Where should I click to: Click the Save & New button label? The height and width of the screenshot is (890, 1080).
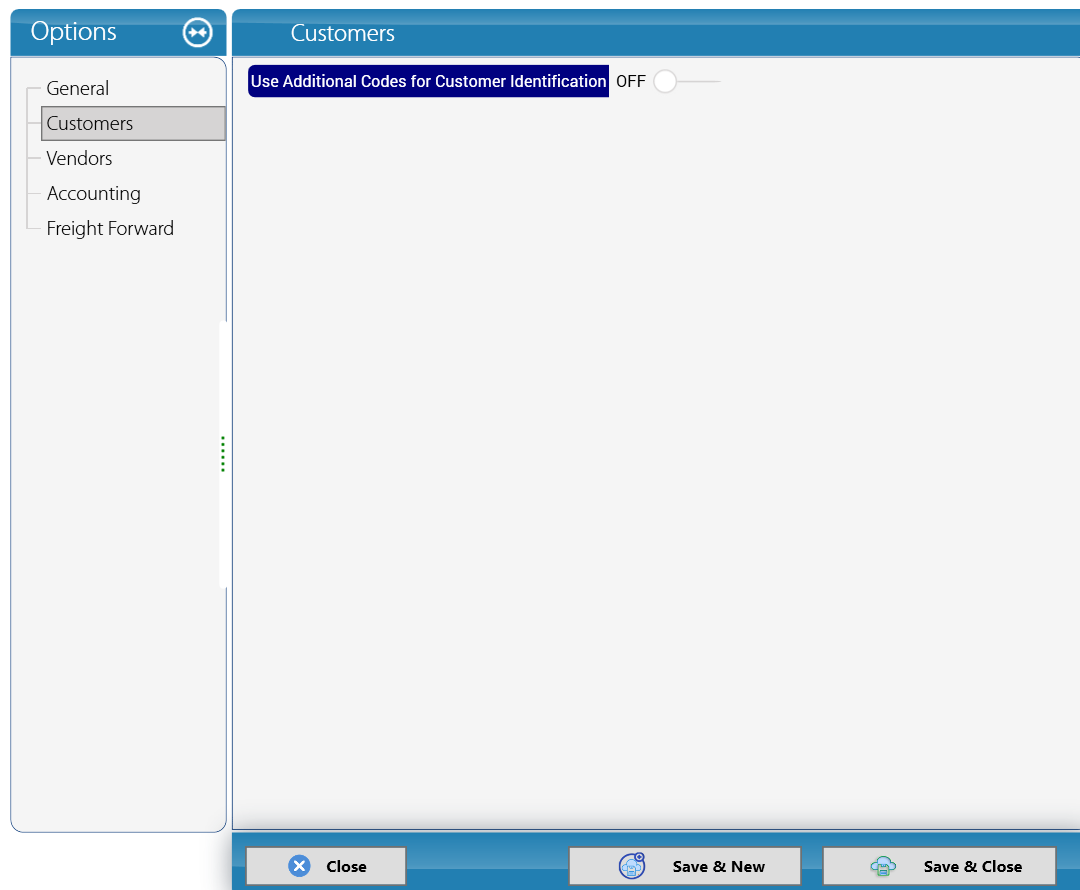[718, 867]
